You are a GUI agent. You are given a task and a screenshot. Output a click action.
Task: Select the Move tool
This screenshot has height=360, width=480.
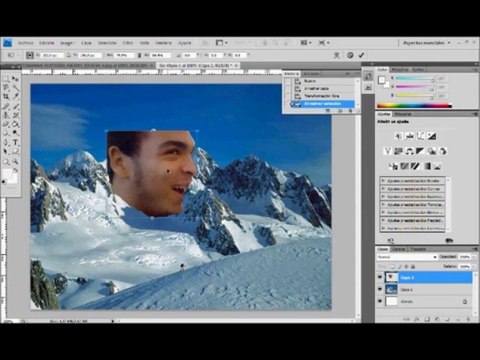coord(15,79)
